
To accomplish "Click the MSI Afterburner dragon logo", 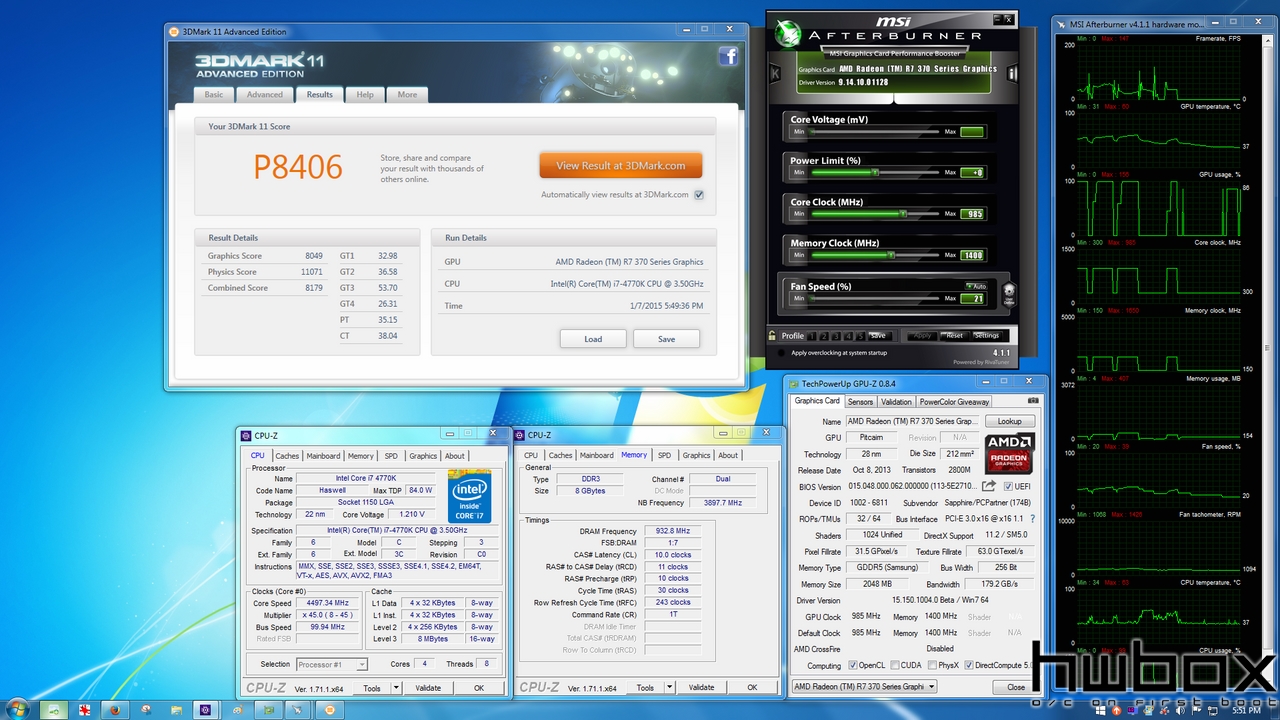I will pos(788,34).
